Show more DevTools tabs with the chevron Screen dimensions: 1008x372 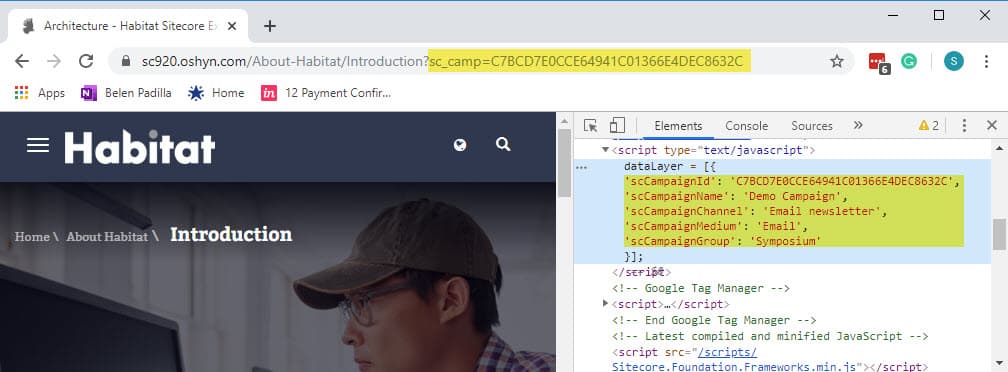858,125
